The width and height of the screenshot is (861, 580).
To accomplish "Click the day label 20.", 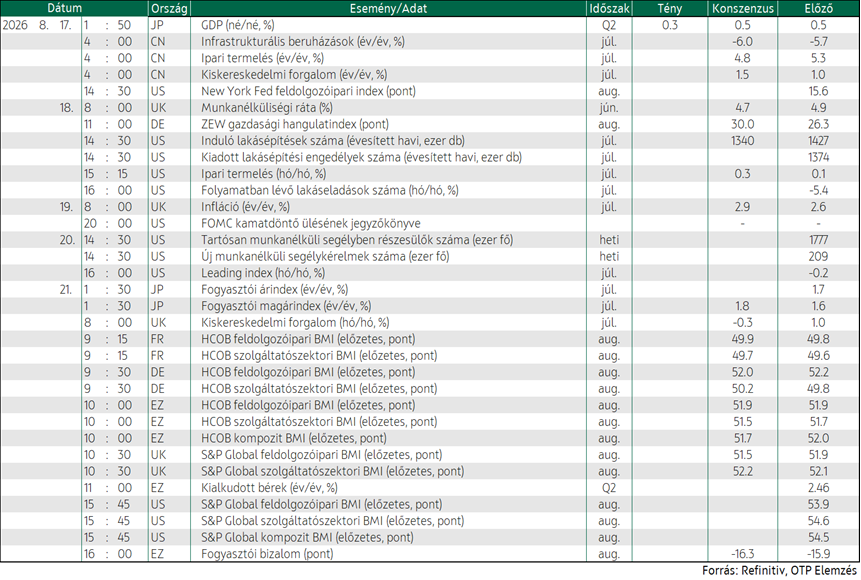I will coord(66,240).
